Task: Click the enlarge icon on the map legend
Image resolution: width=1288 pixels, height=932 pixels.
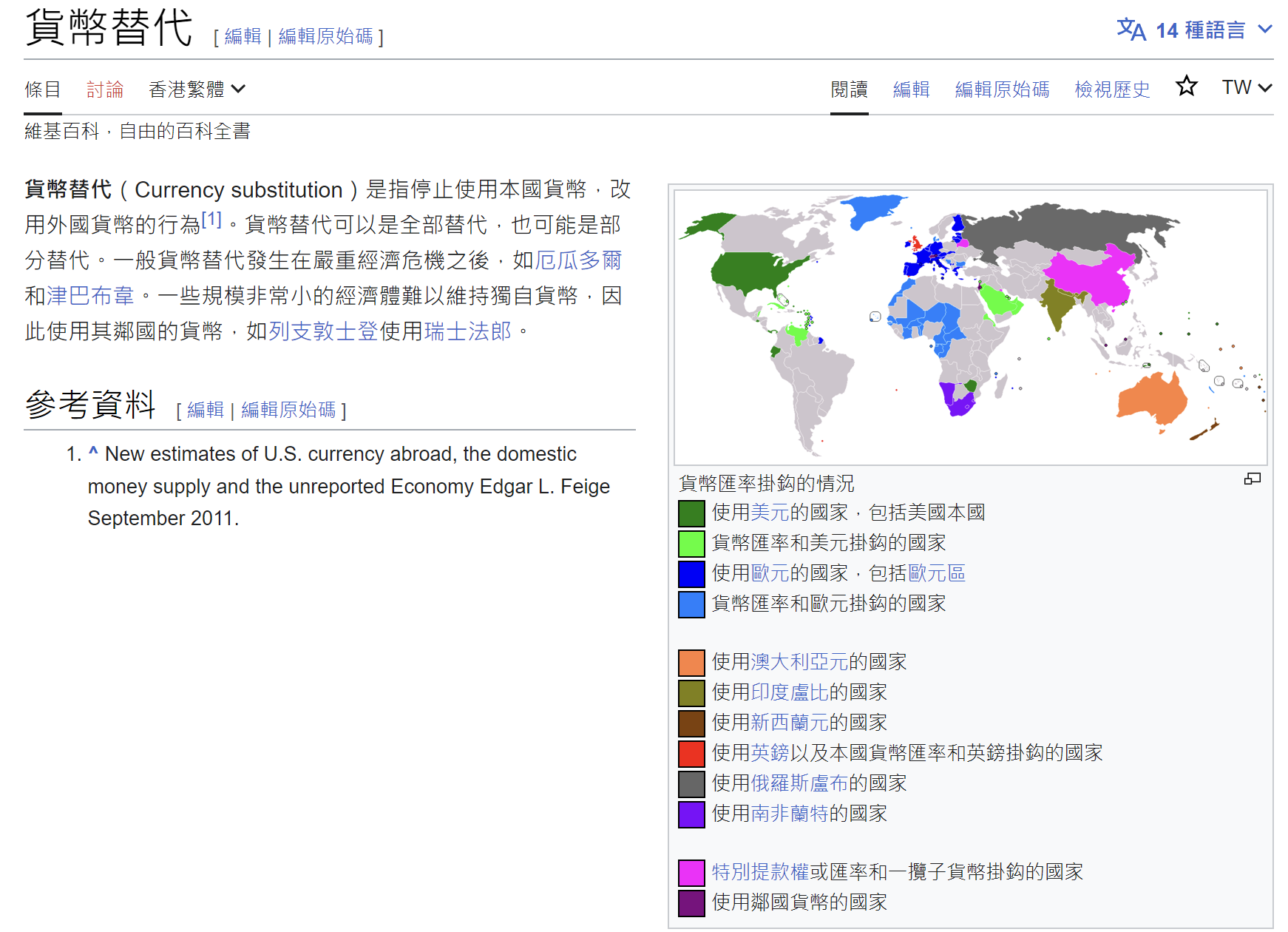Action: (1253, 479)
